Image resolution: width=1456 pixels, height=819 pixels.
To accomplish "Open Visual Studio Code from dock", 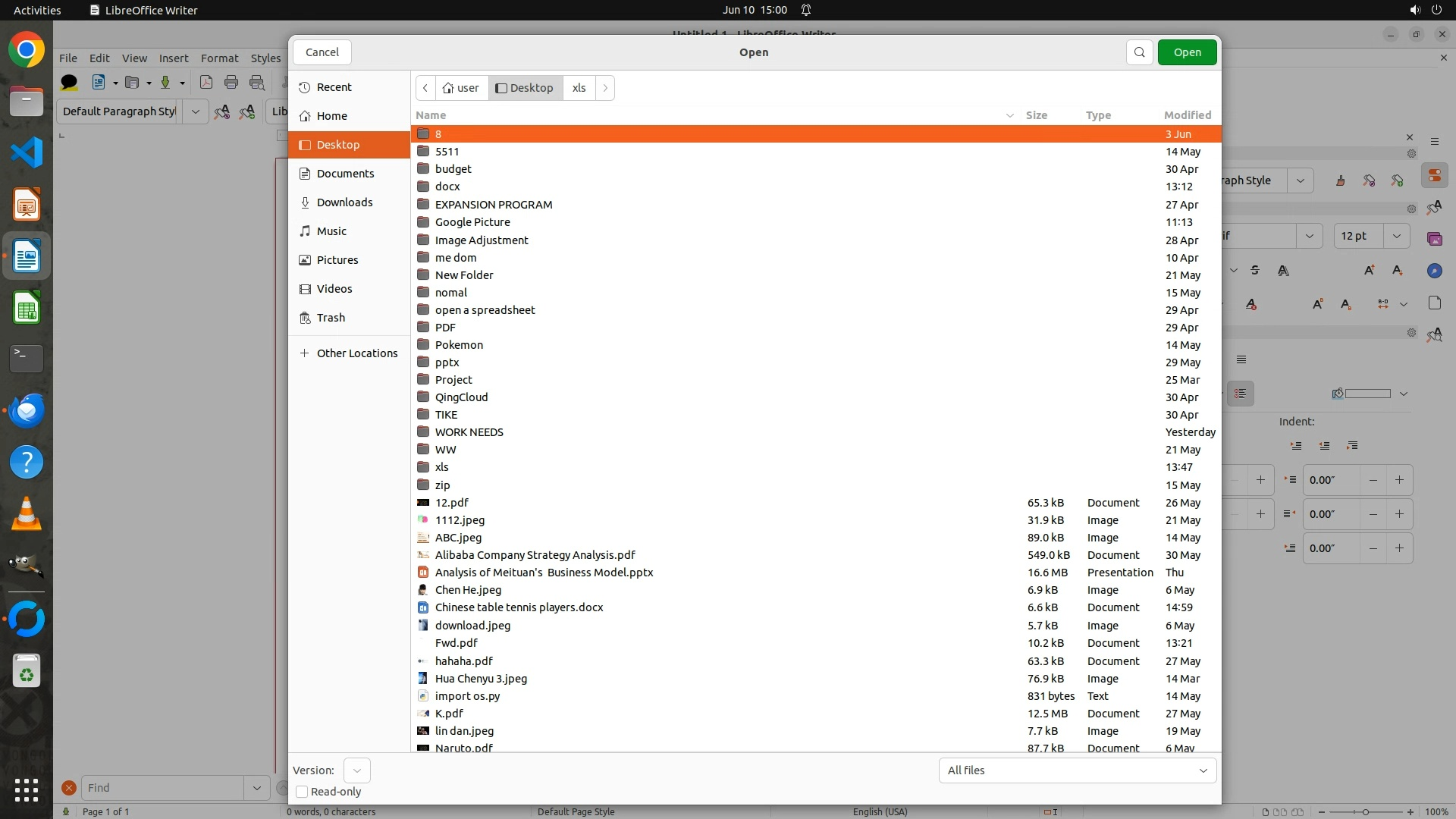I will point(27,152).
